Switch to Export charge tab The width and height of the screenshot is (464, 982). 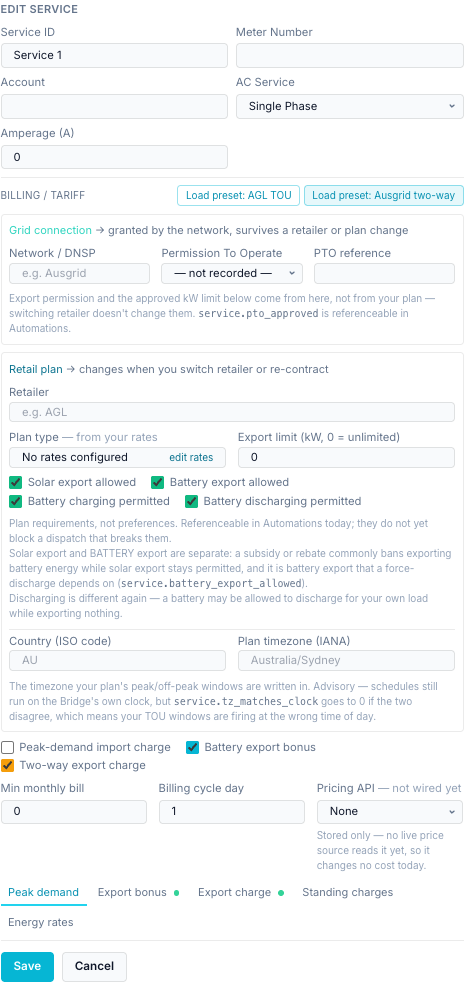240,892
